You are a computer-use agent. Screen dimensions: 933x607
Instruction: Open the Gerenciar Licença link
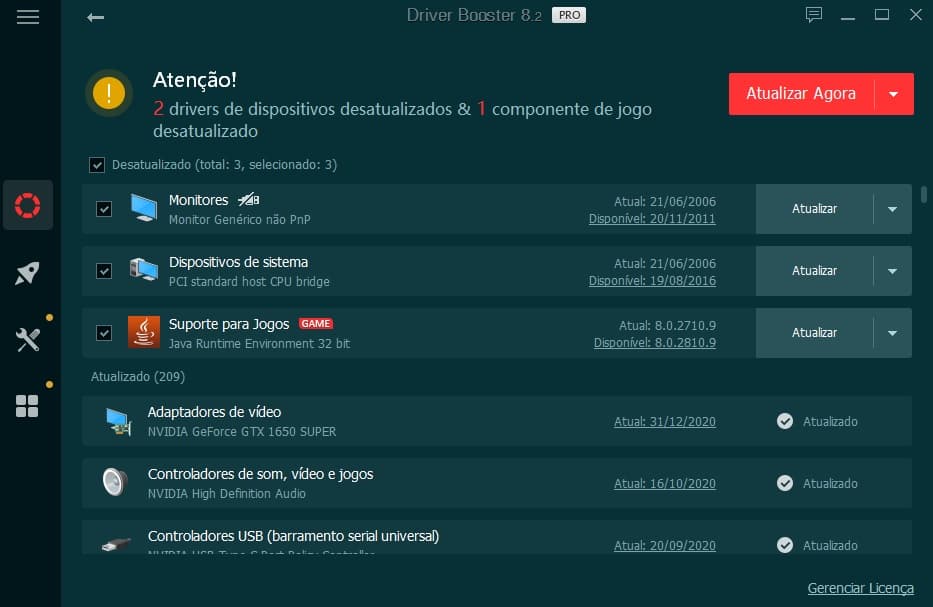click(860, 588)
